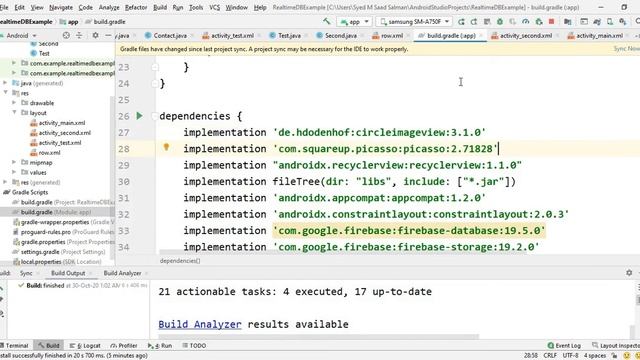
Task: Click the UTF-8 encoding in status bar
Action: pos(570,356)
